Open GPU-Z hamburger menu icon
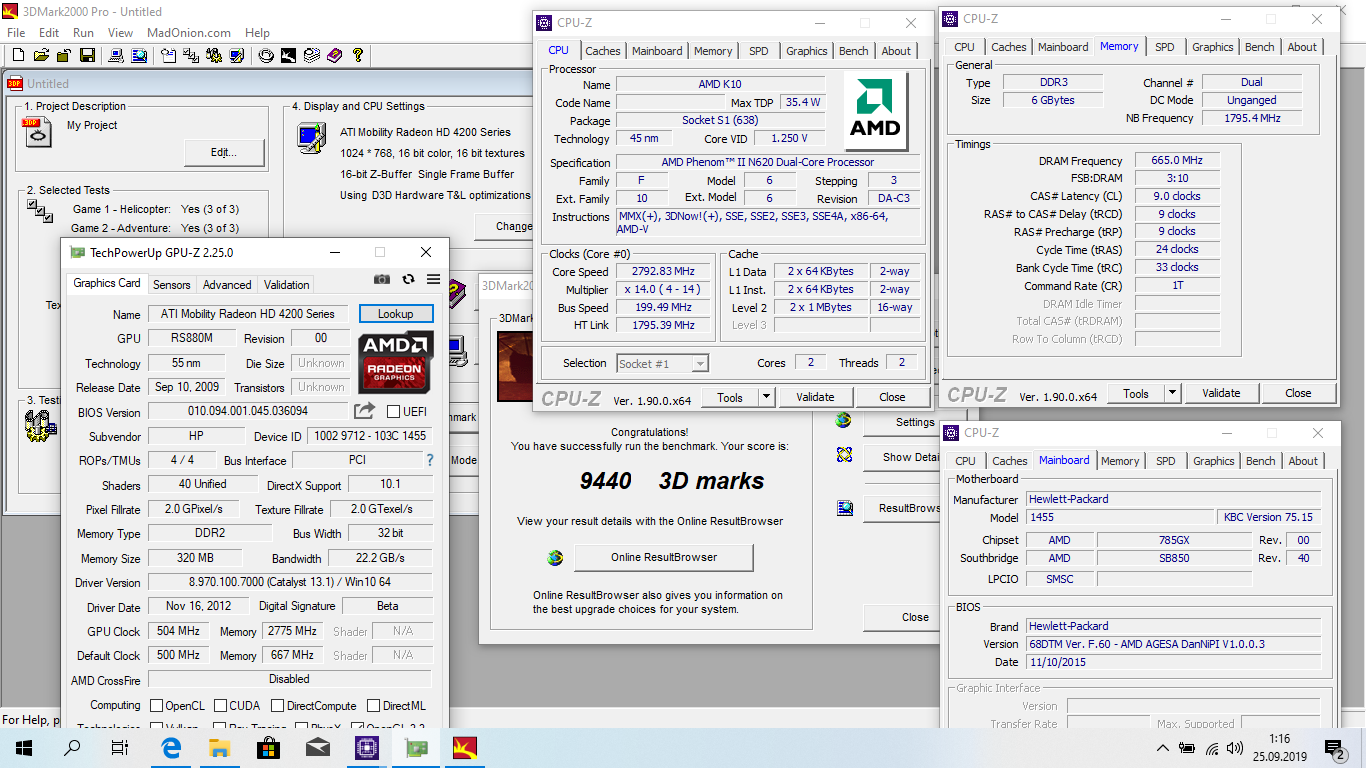 coord(433,280)
